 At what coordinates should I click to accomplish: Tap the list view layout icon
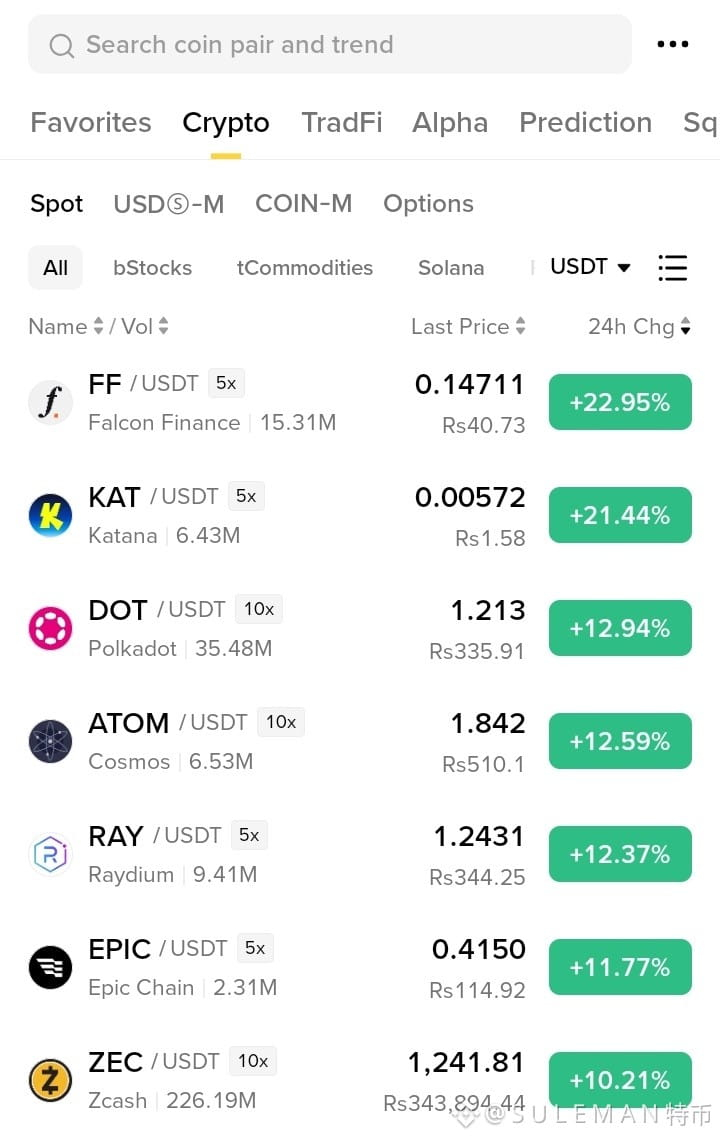tap(672, 268)
